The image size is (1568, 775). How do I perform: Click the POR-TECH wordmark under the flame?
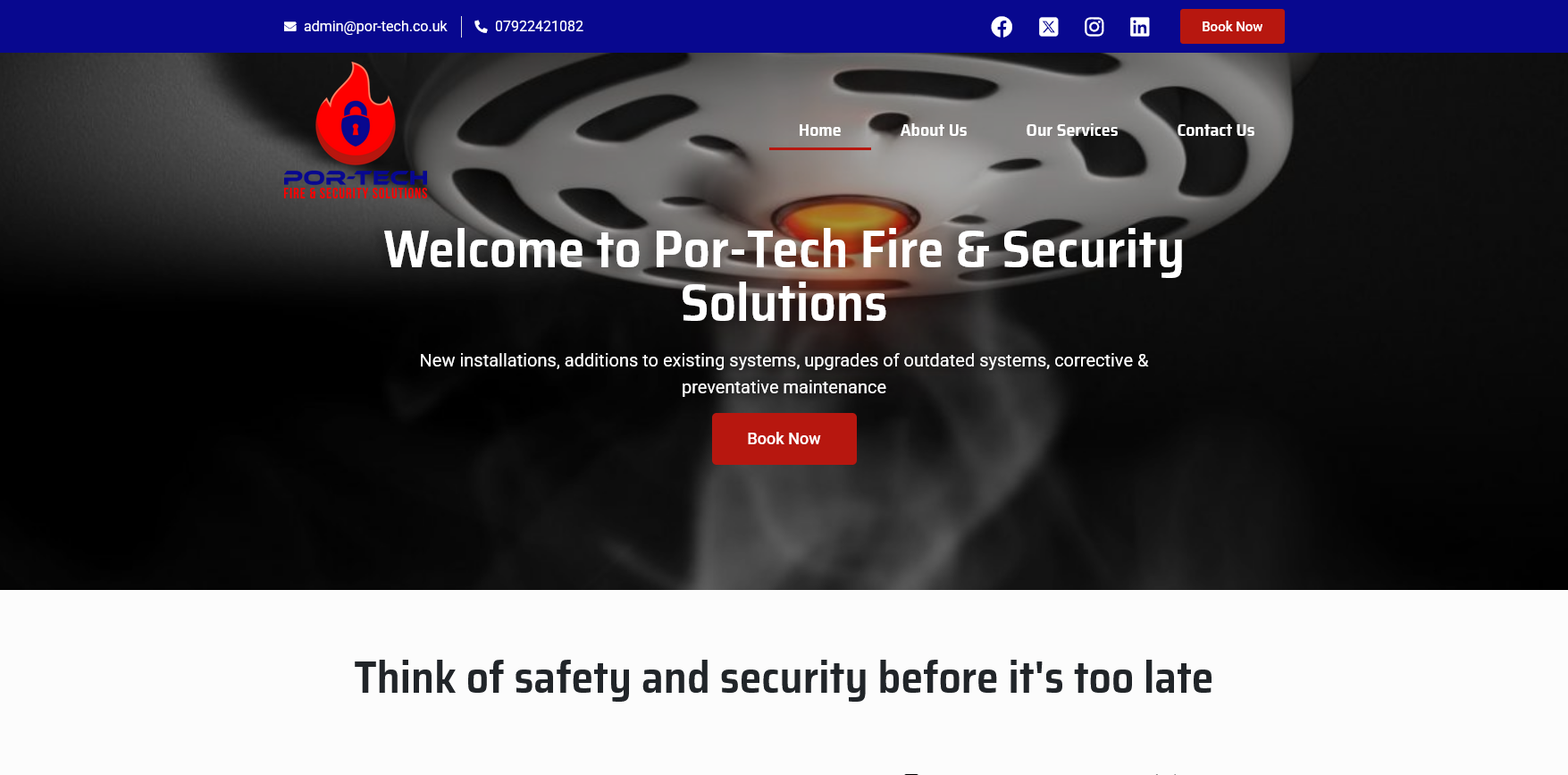356,178
